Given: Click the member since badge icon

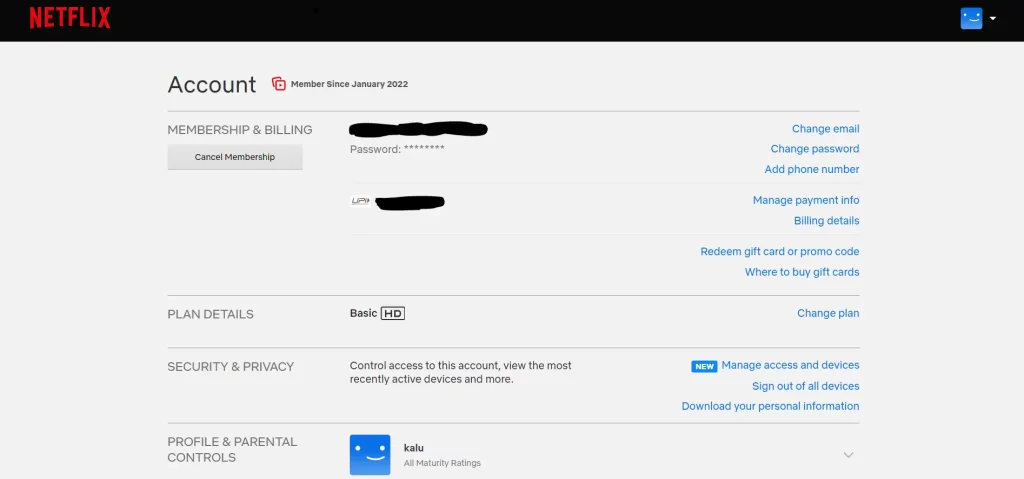Looking at the screenshot, I should point(279,84).
